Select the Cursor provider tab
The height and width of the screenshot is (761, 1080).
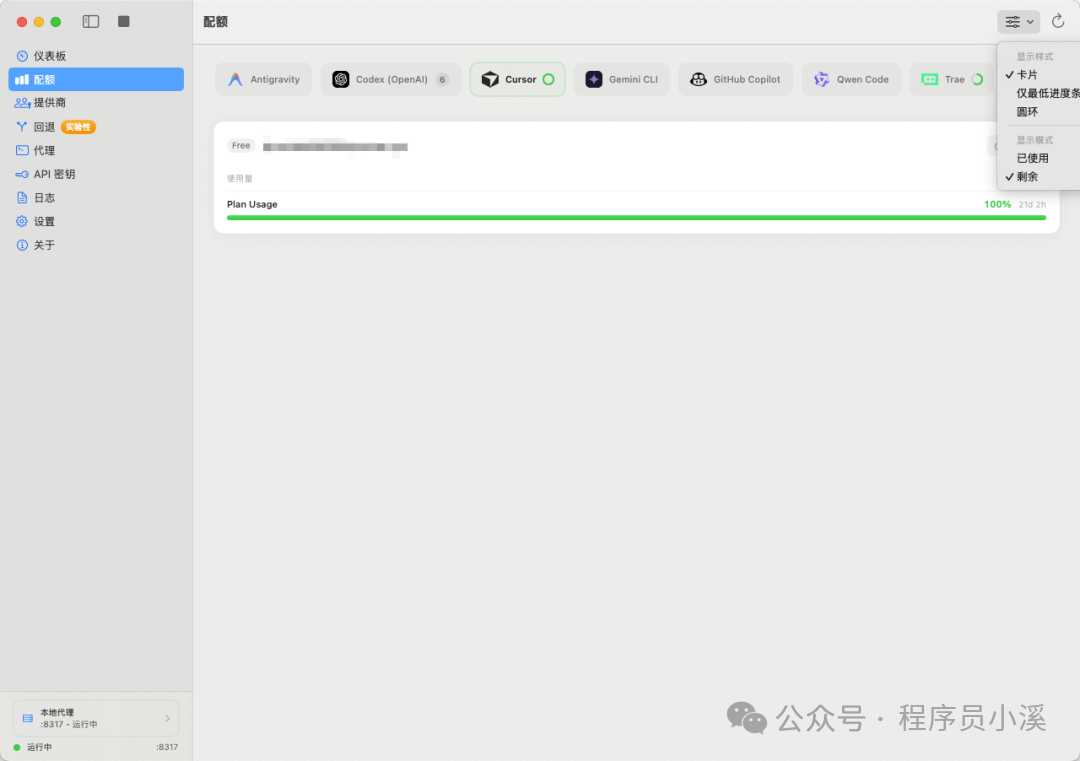tap(517, 79)
